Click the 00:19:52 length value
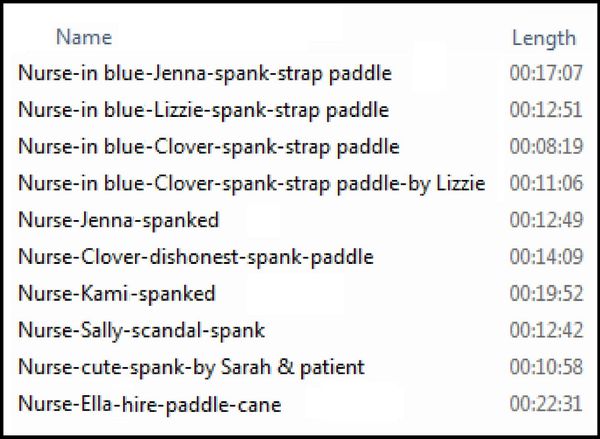 click(546, 293)
